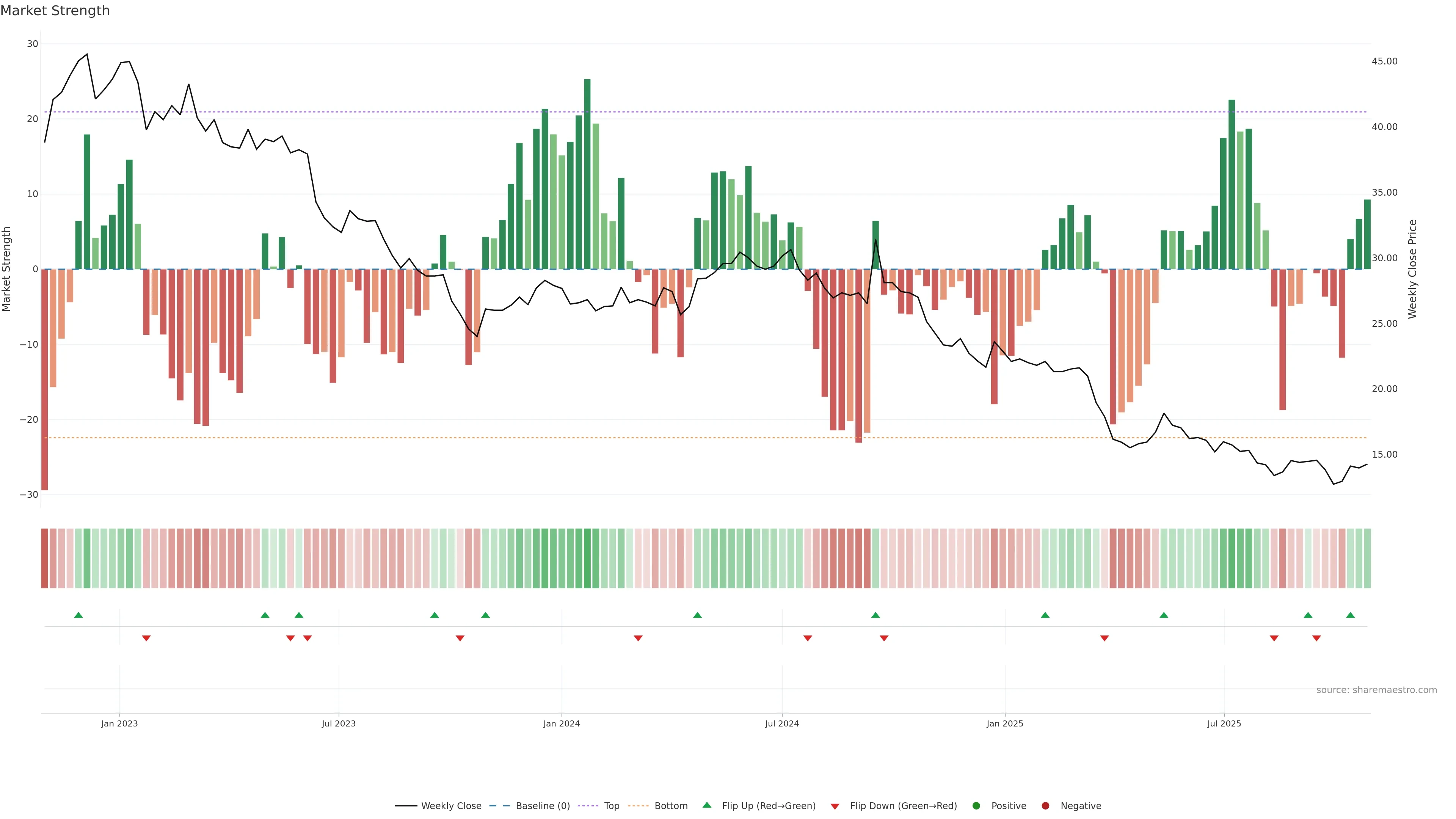Click the green Positive legend dot
The image size is (1456, 819).
[x=976, y=806]
